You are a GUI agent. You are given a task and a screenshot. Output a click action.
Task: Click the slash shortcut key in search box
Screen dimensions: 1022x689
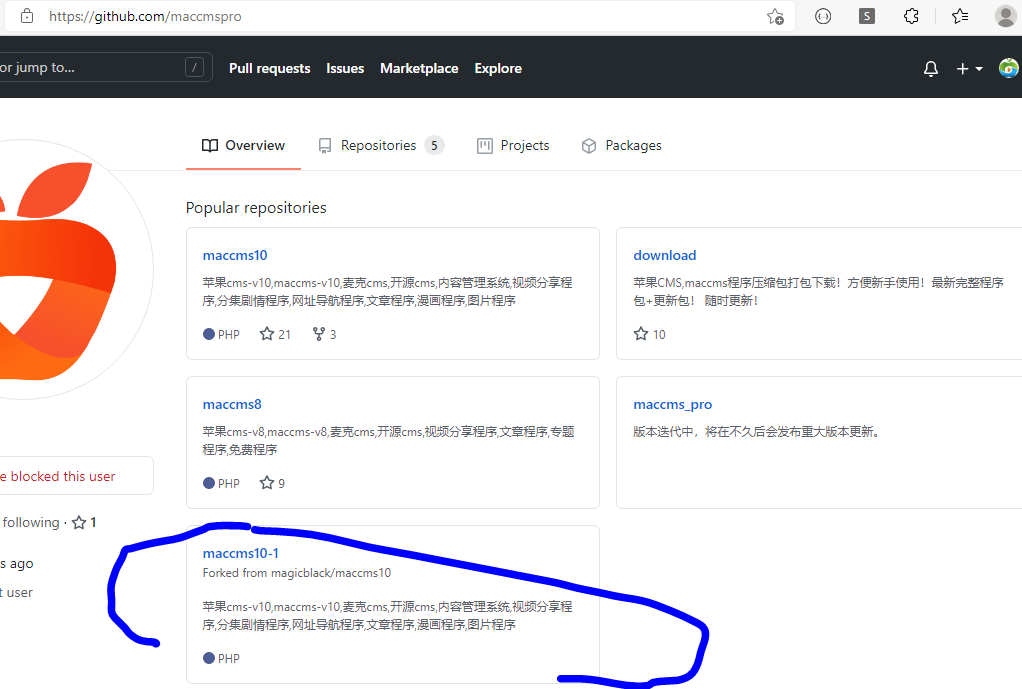(194, 67)
